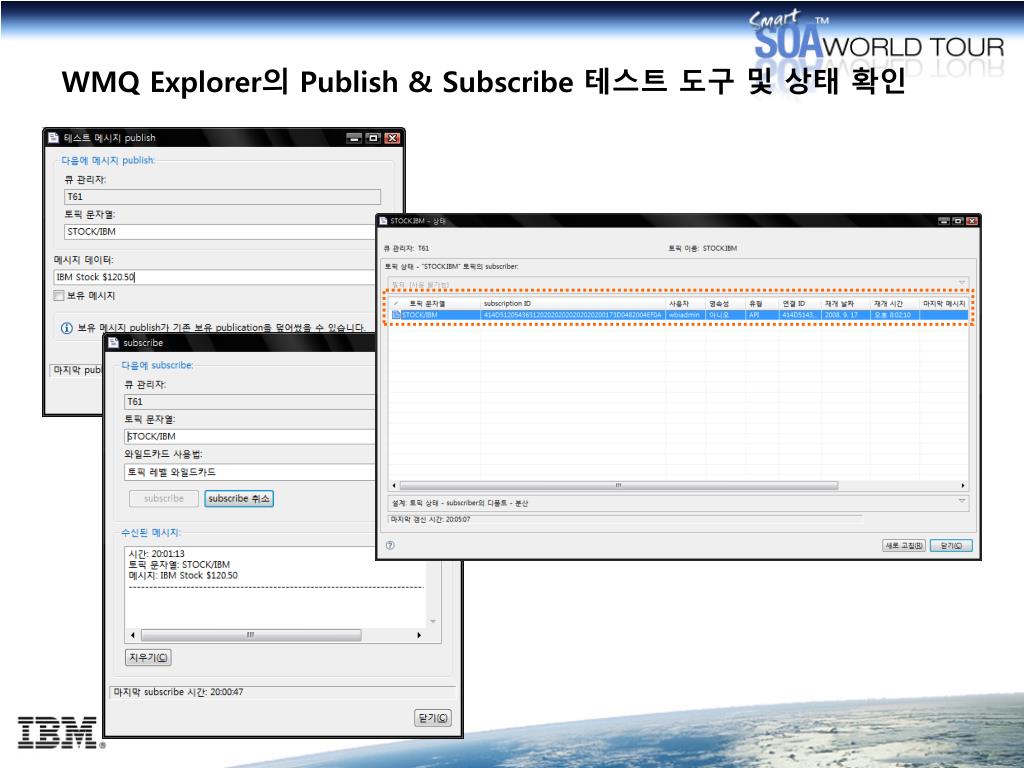Click the info icon beside the retained publication warning
Viewport: 1024px width, 768px height.
pos(66,328)
